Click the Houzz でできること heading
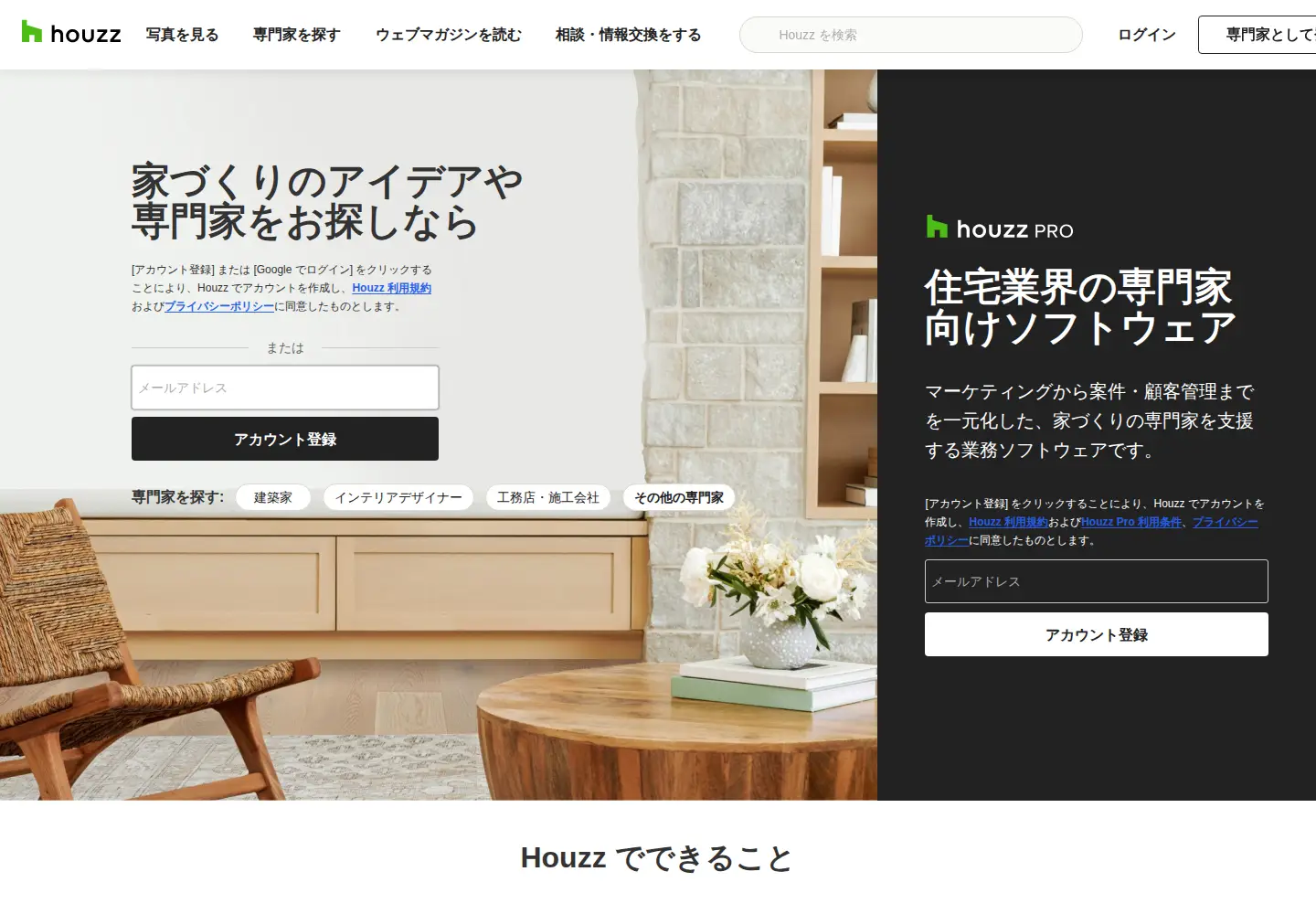Viewport: 1316px width, 914px height. point(657,858)
